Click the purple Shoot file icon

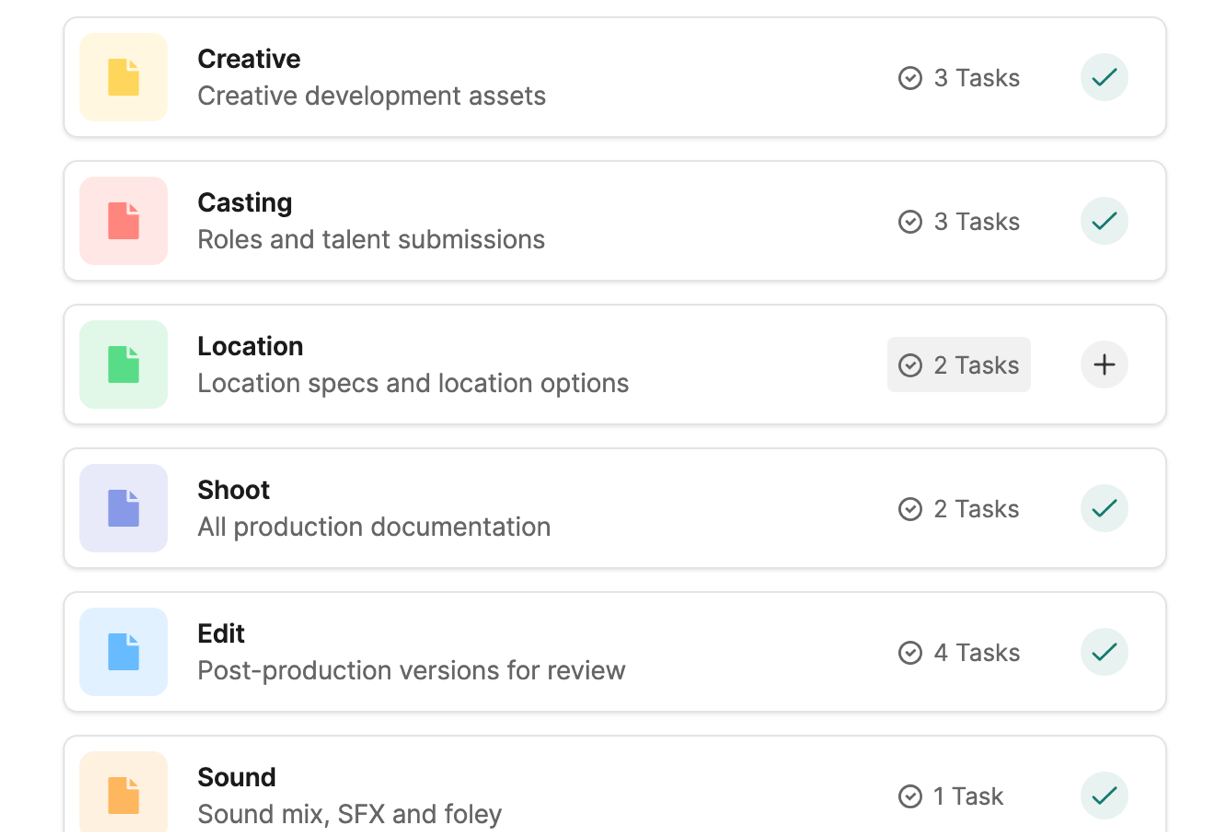coord(123,508)
